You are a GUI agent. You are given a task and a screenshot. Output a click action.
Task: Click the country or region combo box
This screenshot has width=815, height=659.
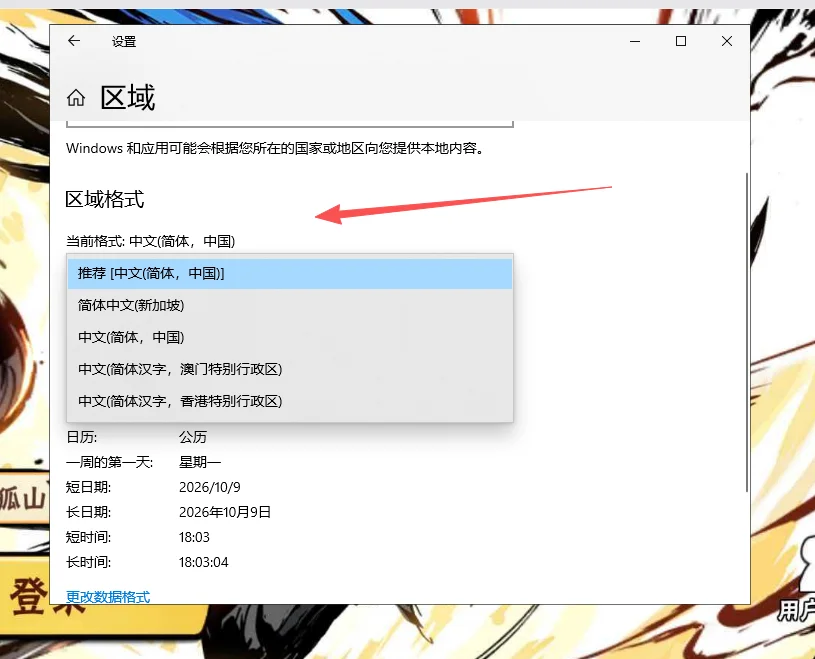290,124
